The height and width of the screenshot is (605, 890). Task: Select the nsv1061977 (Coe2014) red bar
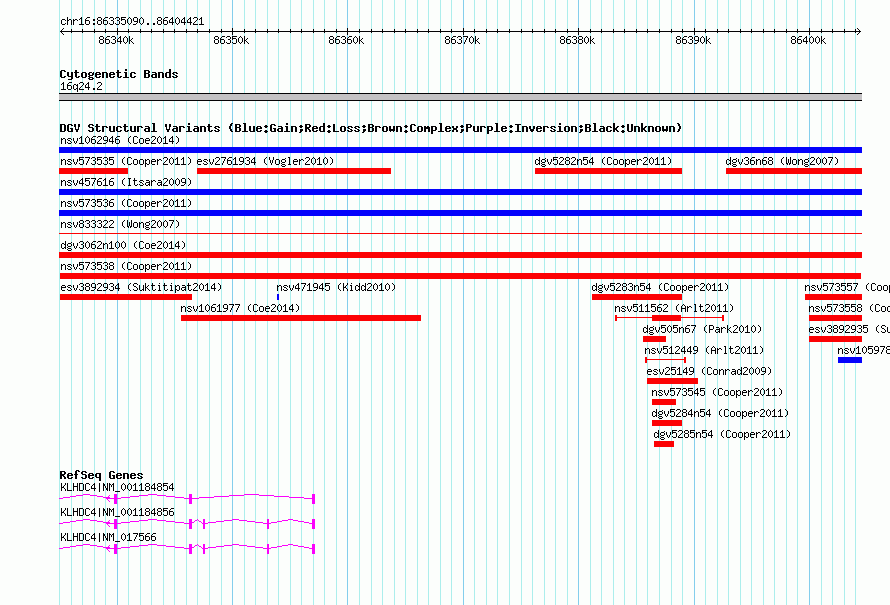point(301,318)
